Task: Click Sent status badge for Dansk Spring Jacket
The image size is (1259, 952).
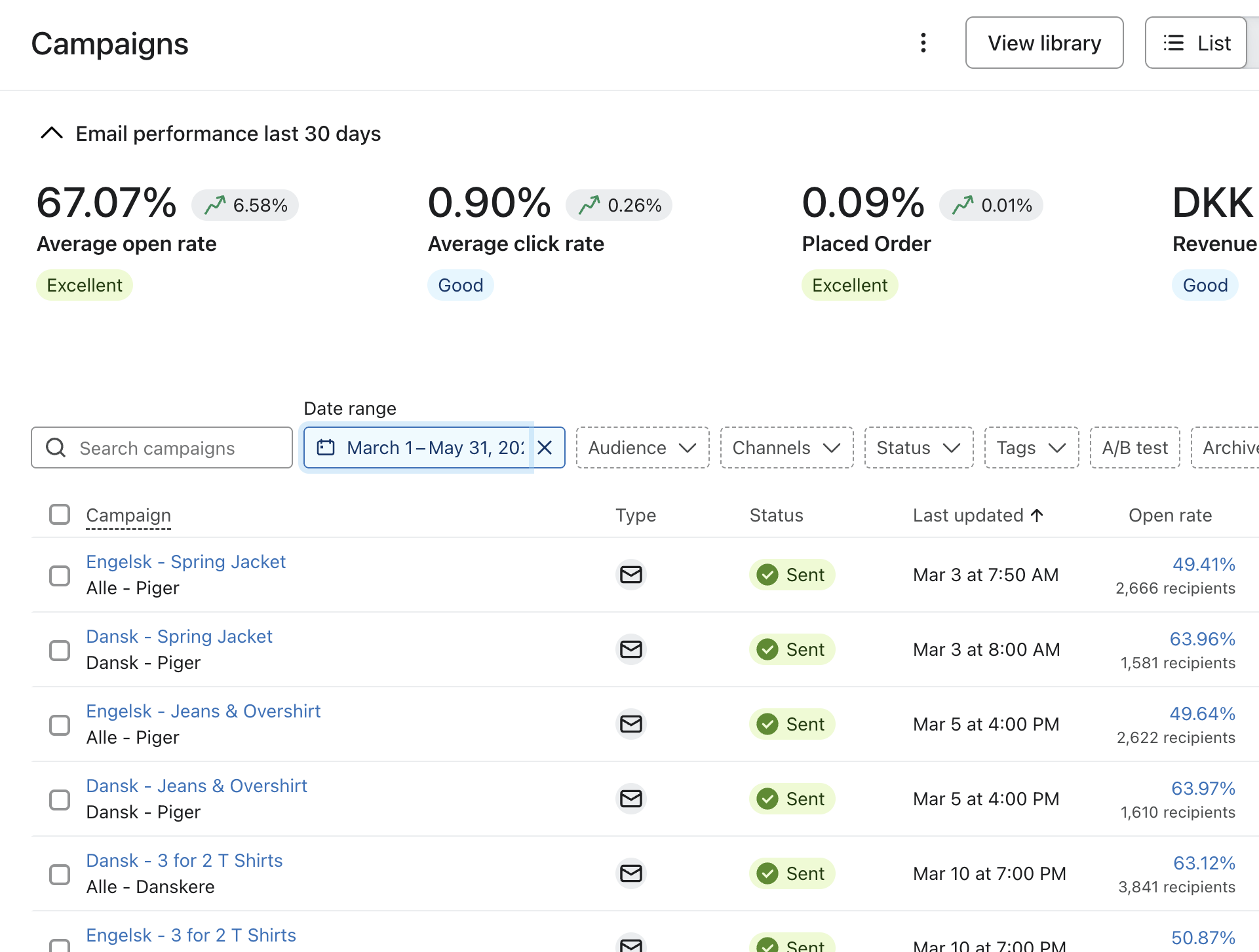Action: click(792, 649)
